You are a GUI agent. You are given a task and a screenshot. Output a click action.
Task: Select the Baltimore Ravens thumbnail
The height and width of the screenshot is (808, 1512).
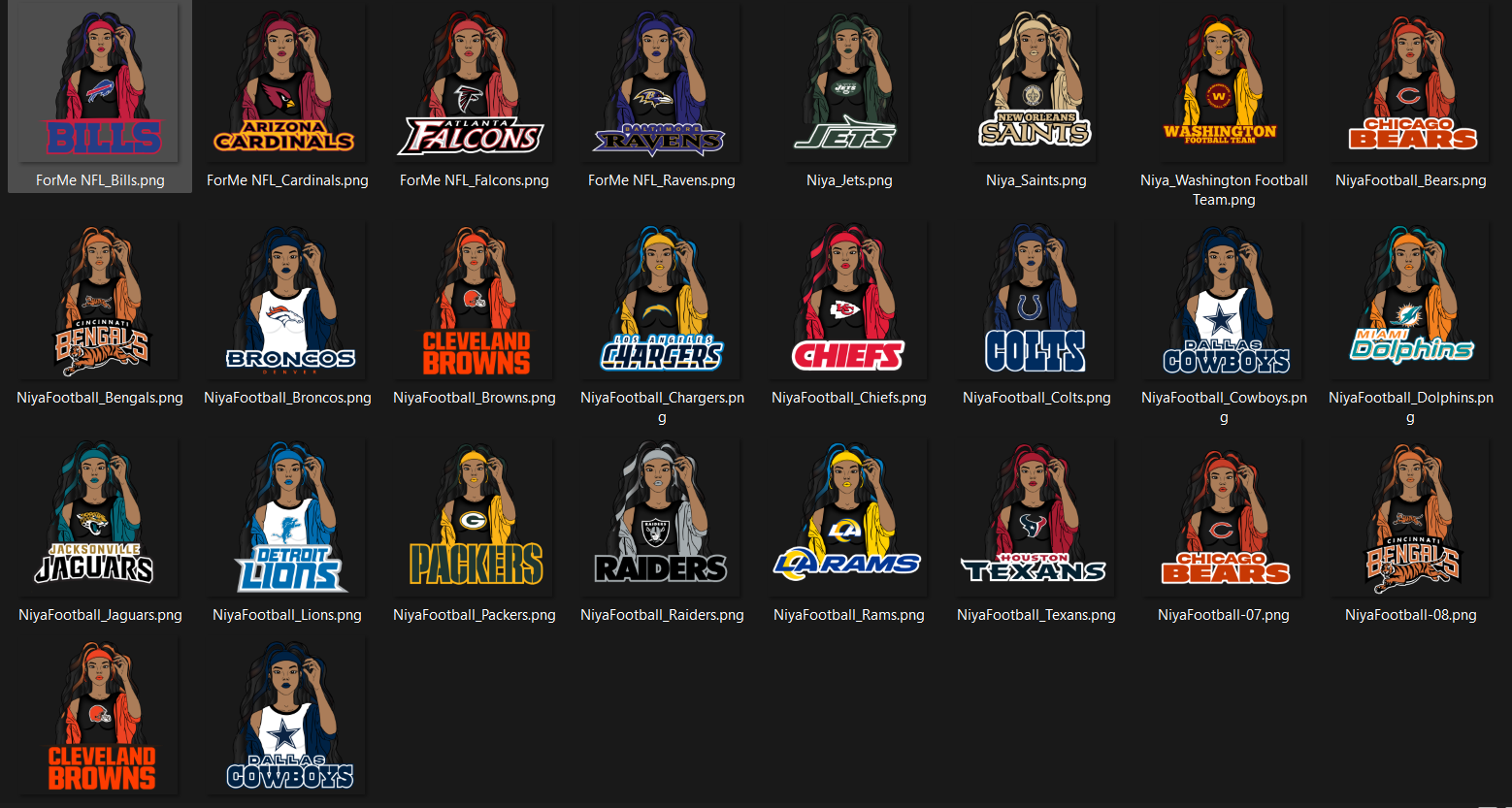pyautogui.click(x=661, y=87)
